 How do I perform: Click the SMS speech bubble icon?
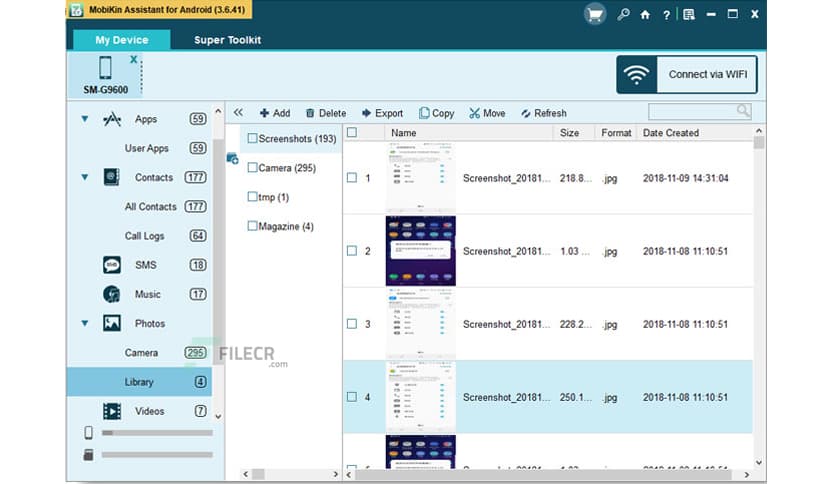click(x=112, y=265)
